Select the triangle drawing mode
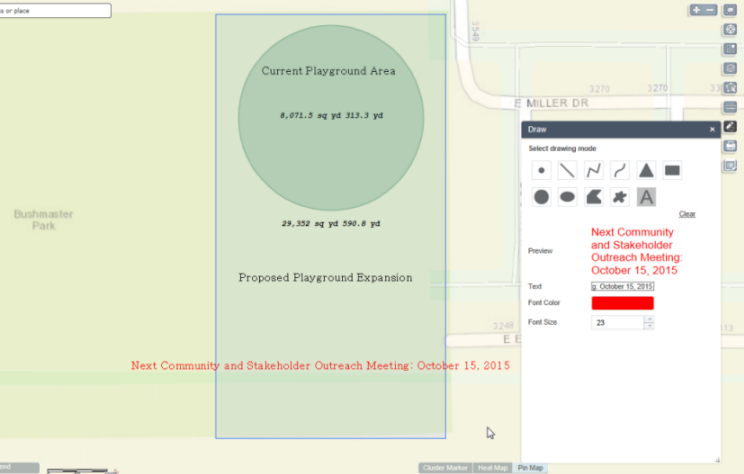Image resolution: width=744 pixels, height=474 pixels. coord(646,171)
